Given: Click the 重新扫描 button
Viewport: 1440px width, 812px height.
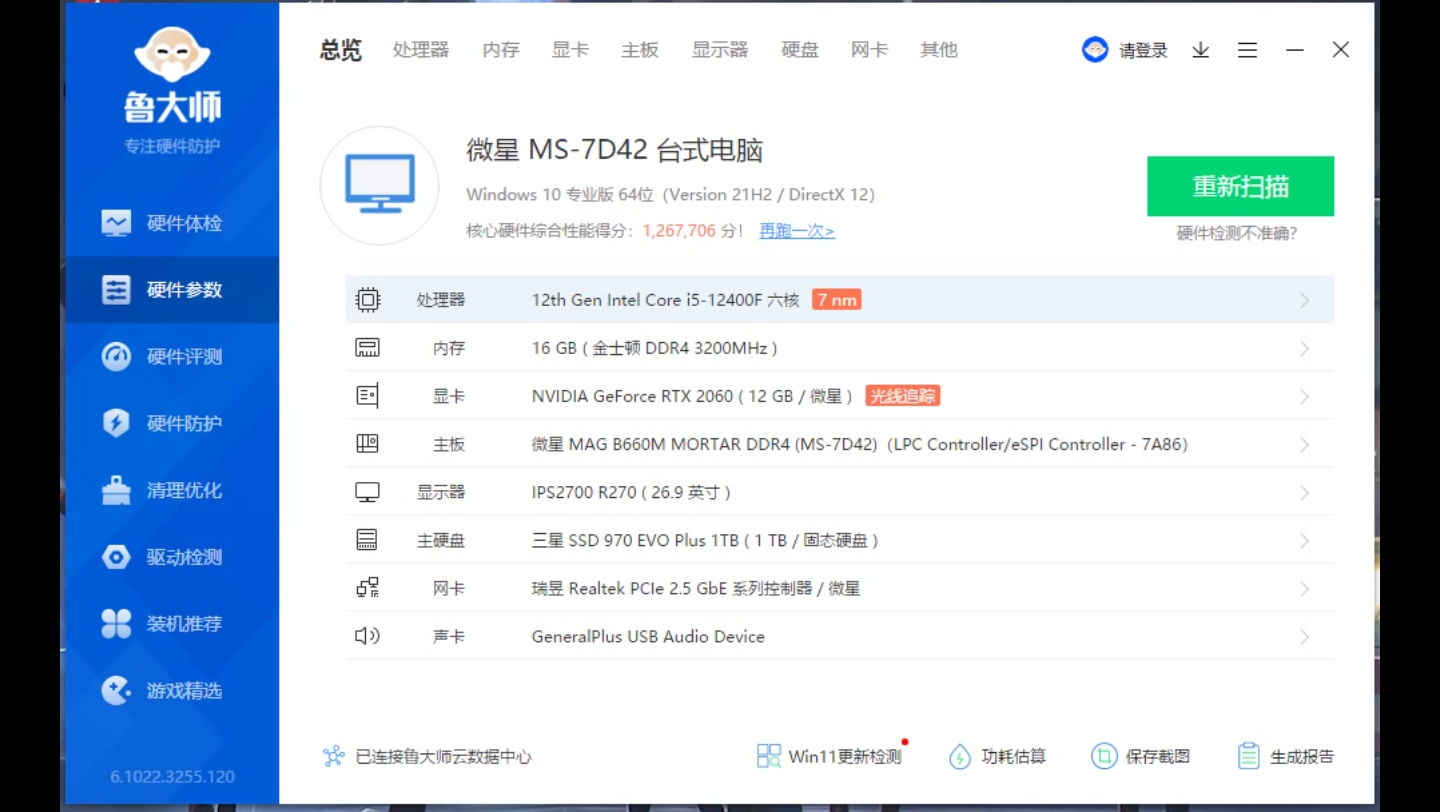Looking at the screenshot, I should 1240,186.
